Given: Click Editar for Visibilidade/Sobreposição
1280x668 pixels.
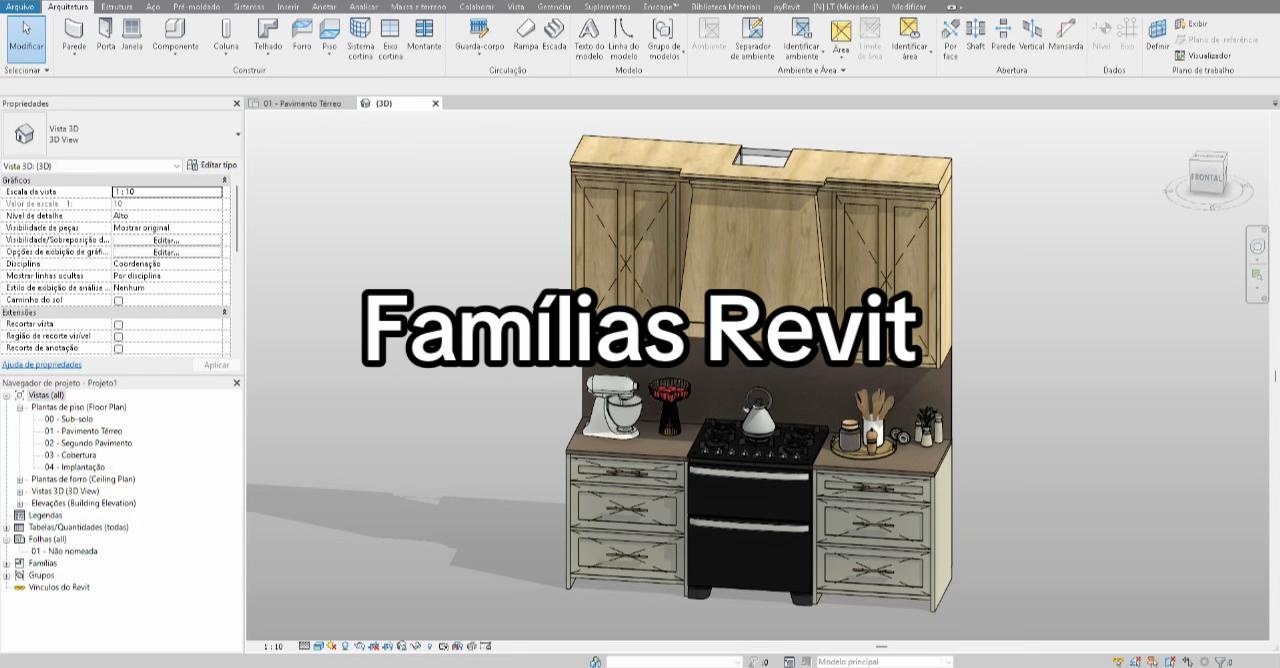Looking at the screenshot, I should tap(166, 240).
